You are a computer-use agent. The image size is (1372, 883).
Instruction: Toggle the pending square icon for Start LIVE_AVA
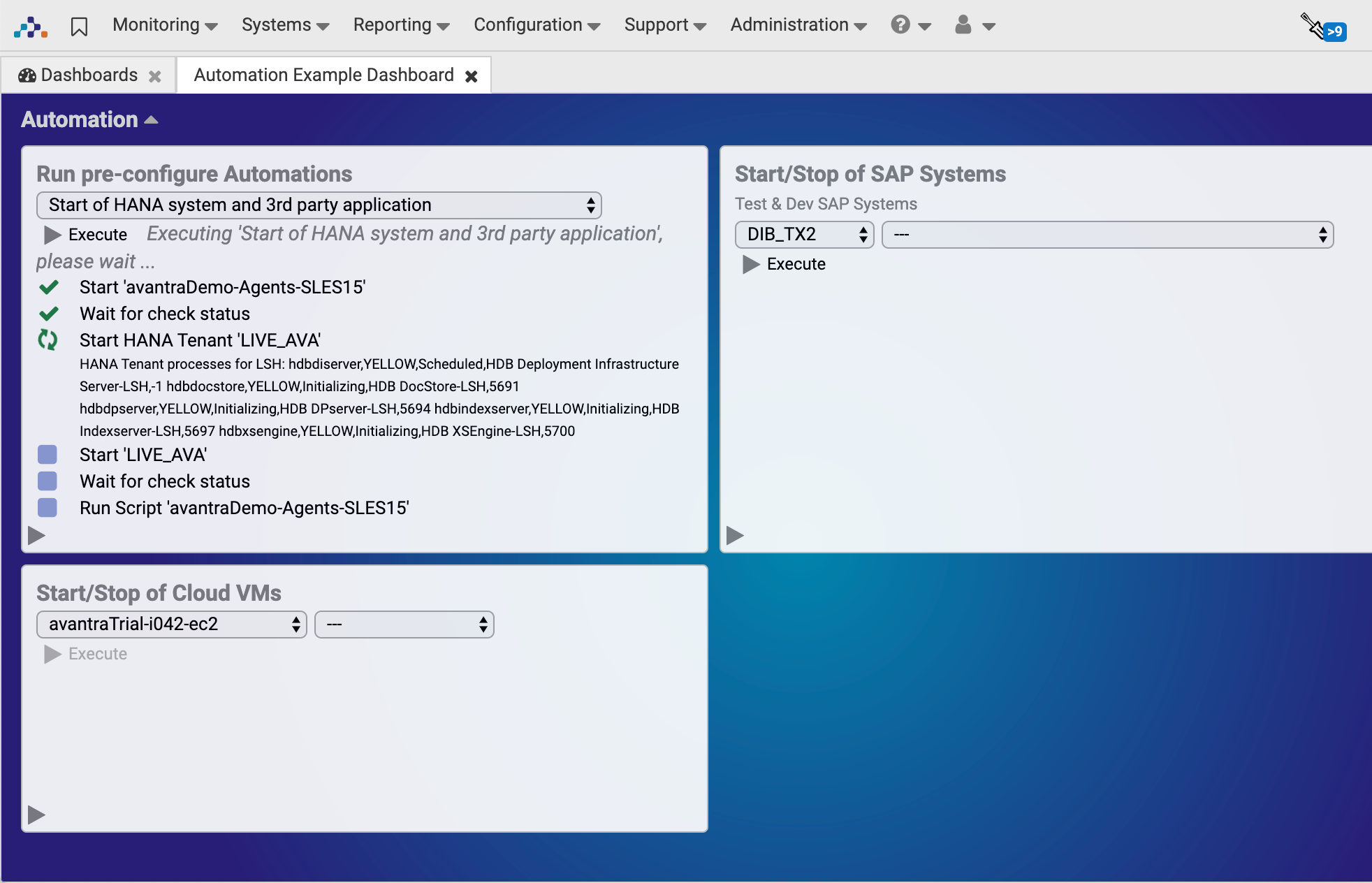[49, 455]
